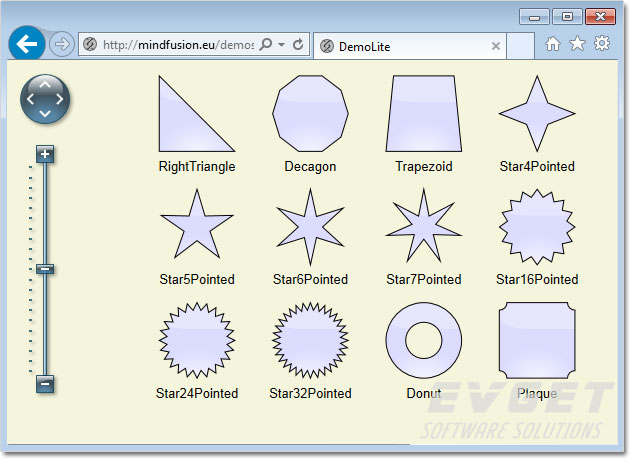630x459 pixels.
Task: Click the Star4Pointed label text
Action: click(537, 166)
